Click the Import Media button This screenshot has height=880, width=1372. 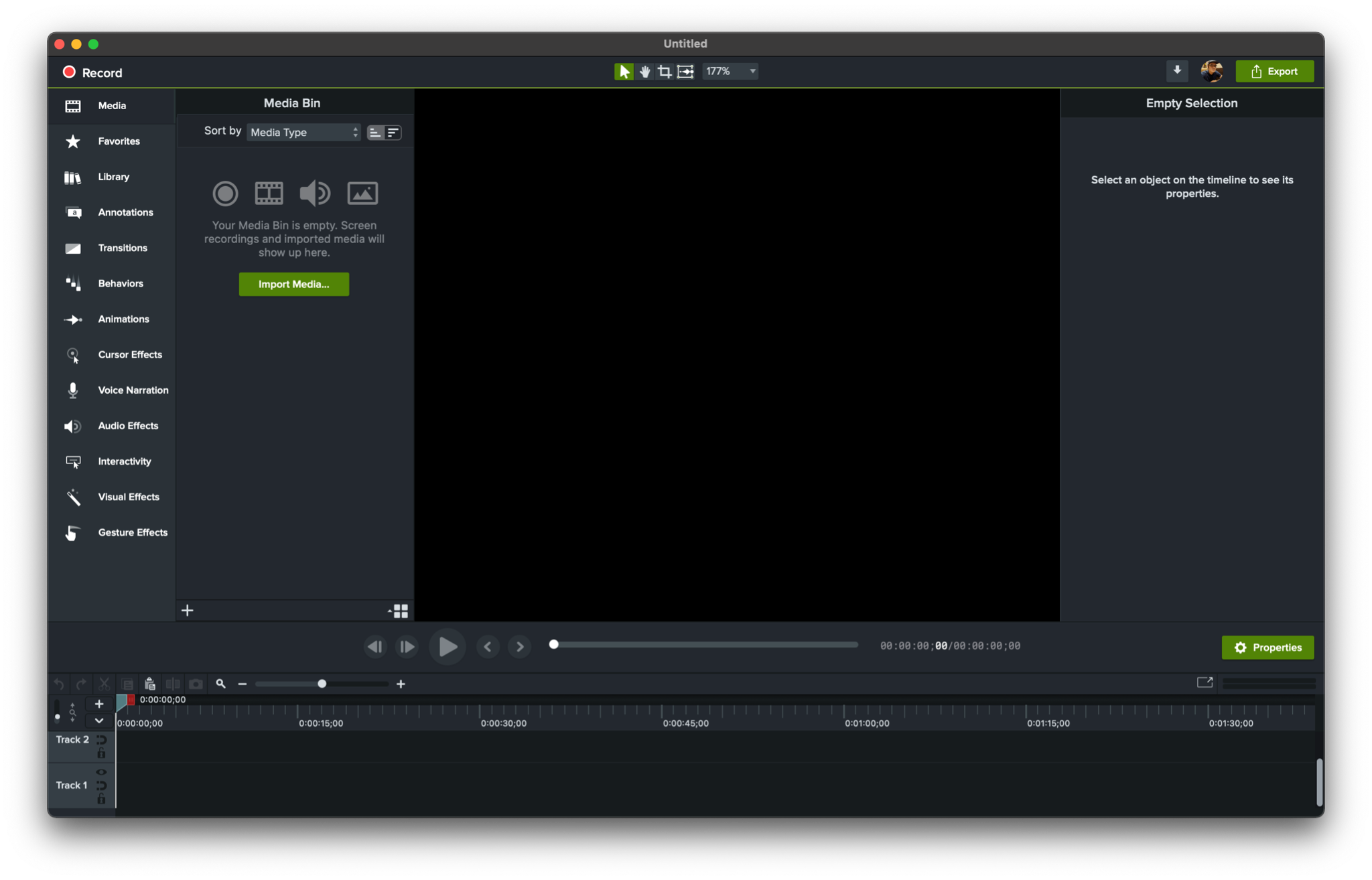click(293, 284)
